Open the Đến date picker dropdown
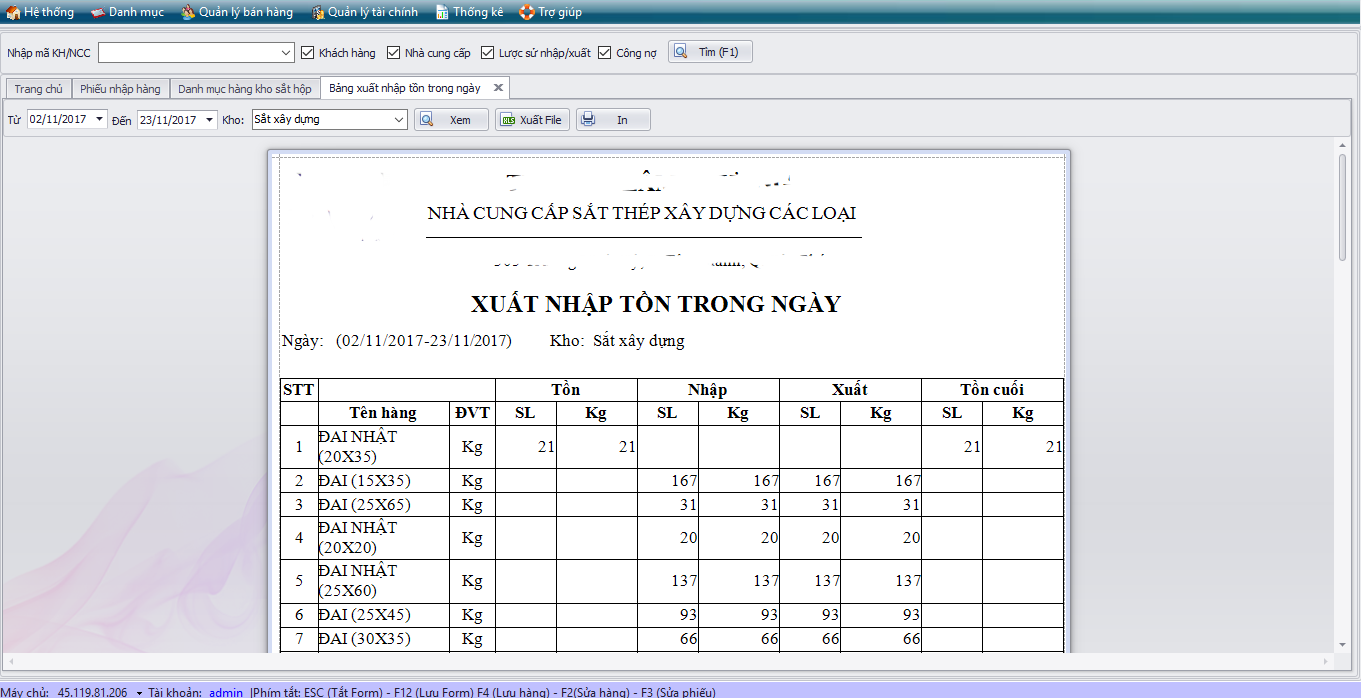This screenshot has width=1361, height=698. click(x=209, y=120)
